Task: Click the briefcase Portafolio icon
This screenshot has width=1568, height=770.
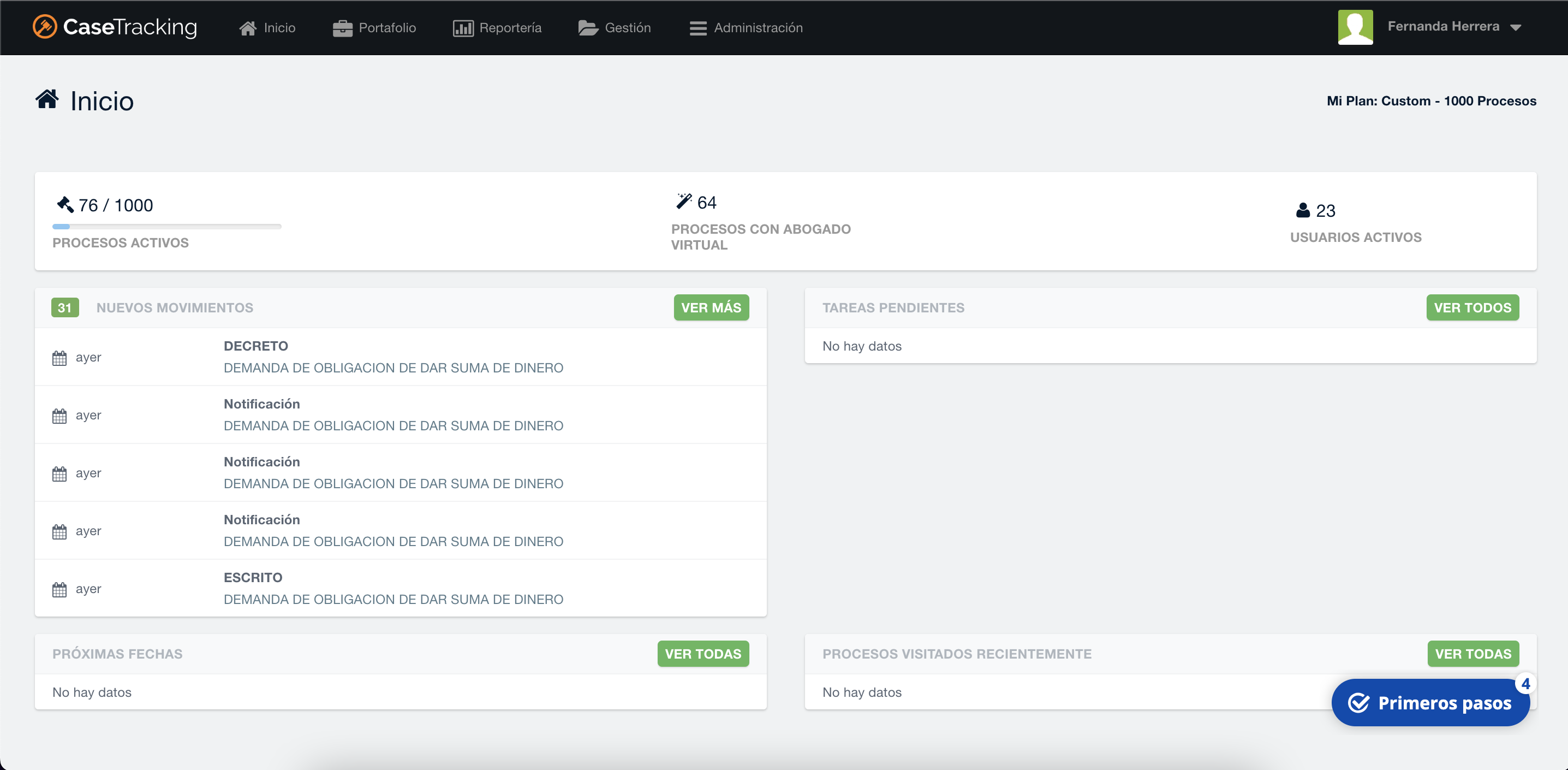Action: click(343, 28)
